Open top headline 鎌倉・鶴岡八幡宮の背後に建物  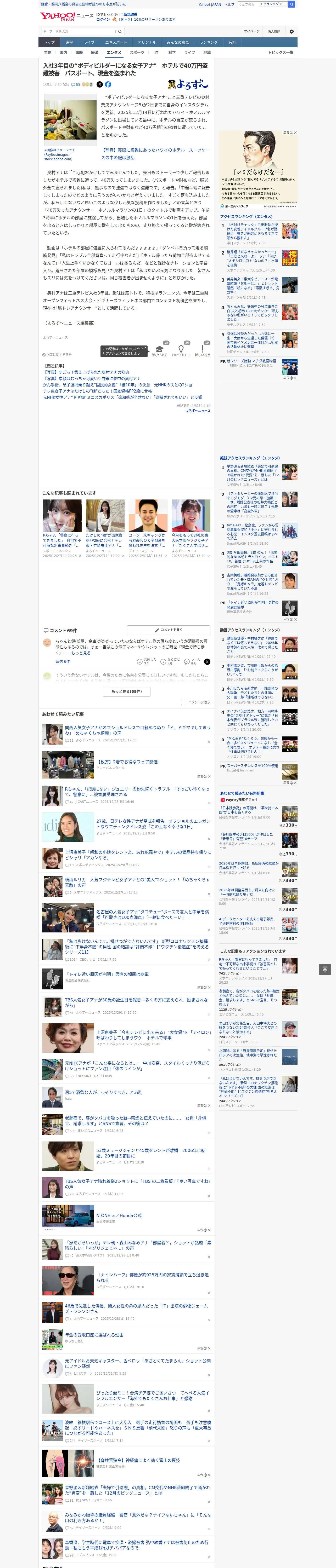[83, 4]
